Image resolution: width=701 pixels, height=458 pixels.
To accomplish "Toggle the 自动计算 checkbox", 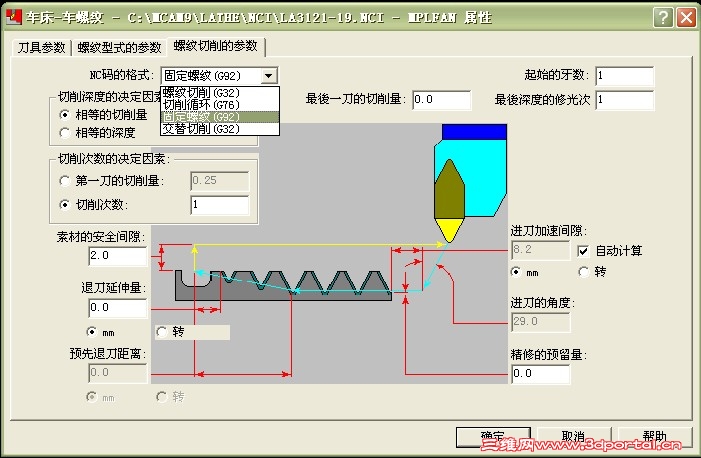I will (583, 251).
